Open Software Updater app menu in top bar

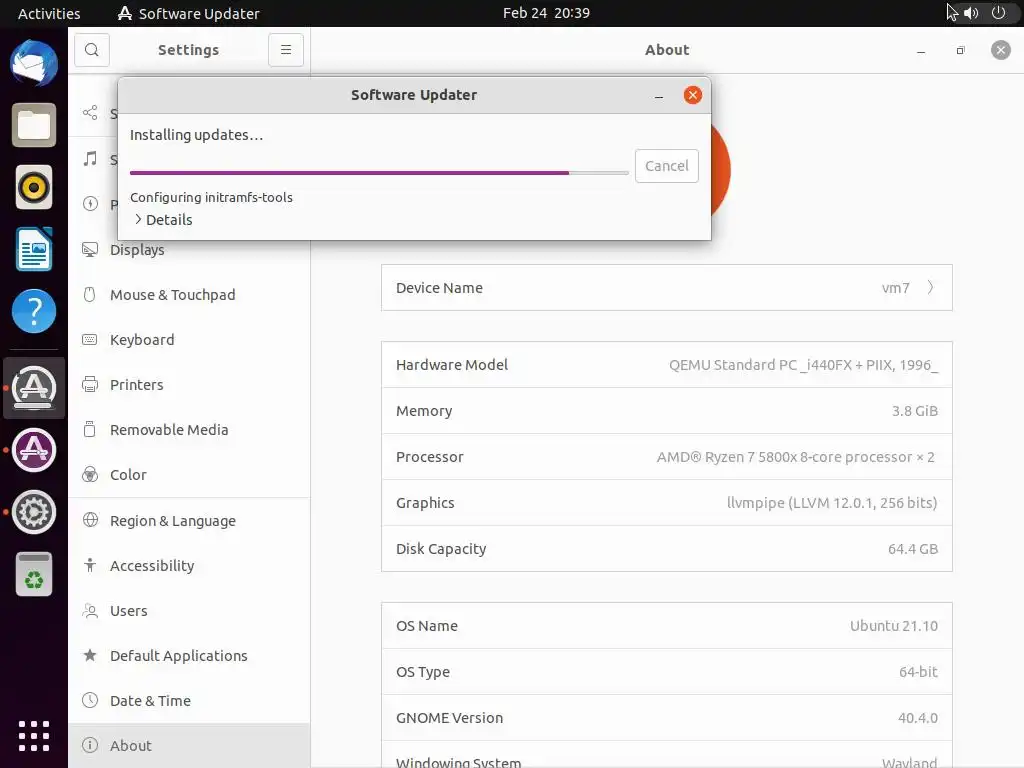pos(189,13)
